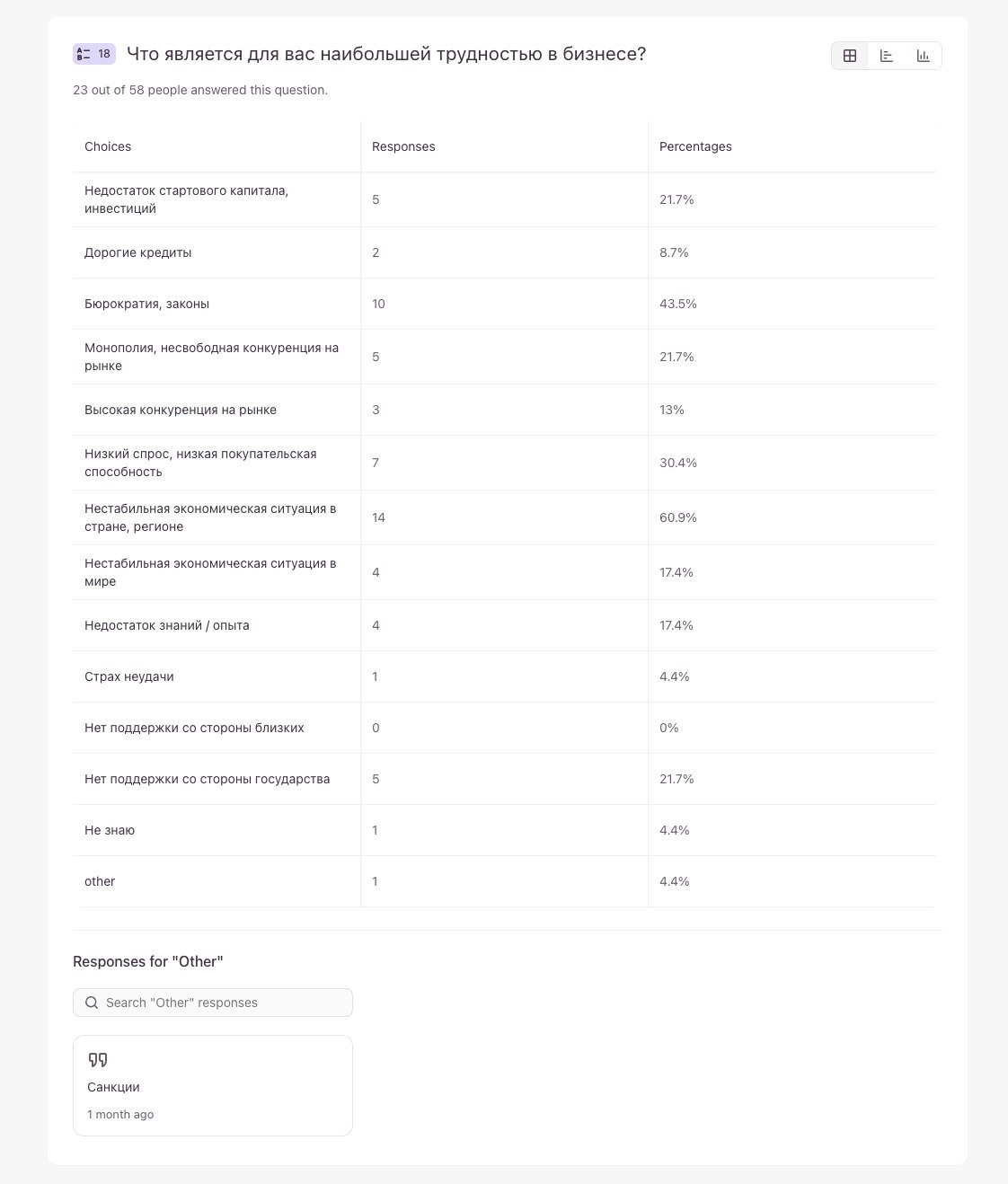Image resolution: width=1008 pixels, height=1184 pixels.
Task: Select the Страх неудачи choice
Action: [x=505, y=676]
